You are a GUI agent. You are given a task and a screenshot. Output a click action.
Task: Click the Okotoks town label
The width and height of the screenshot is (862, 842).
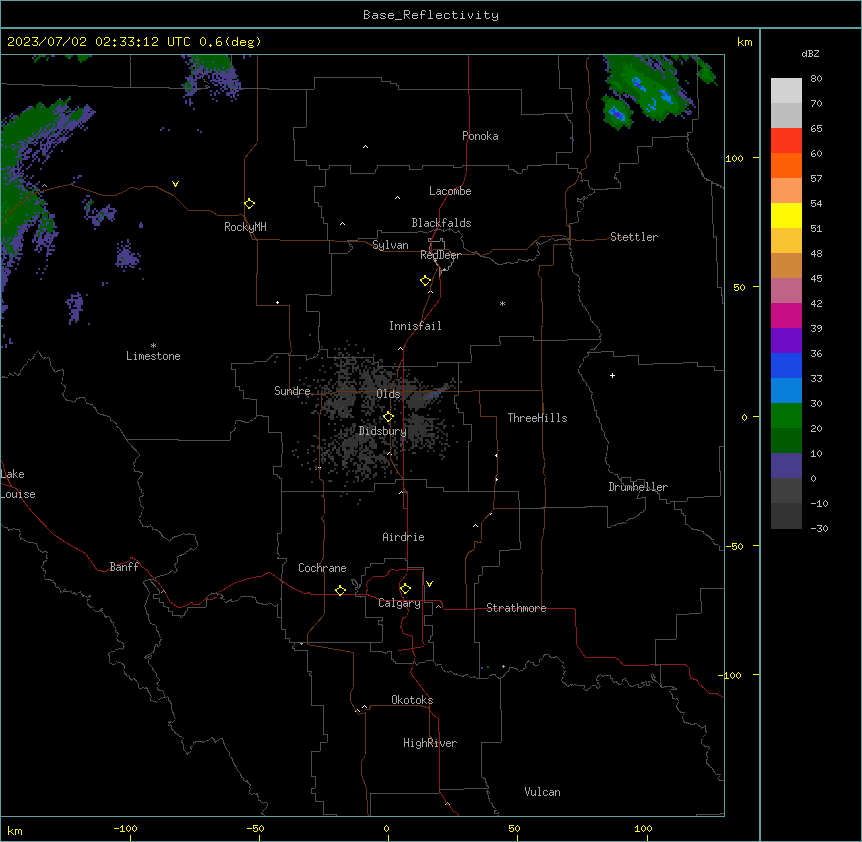coord(412,700)
